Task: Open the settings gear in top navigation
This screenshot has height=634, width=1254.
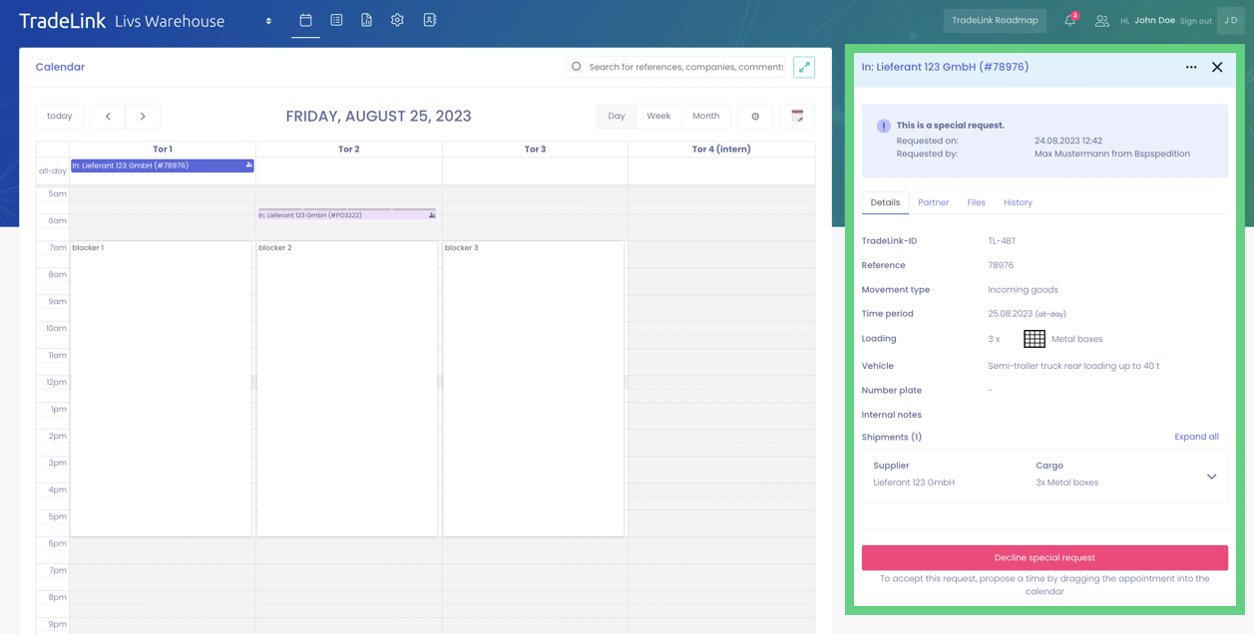Action: pos(397,20)
